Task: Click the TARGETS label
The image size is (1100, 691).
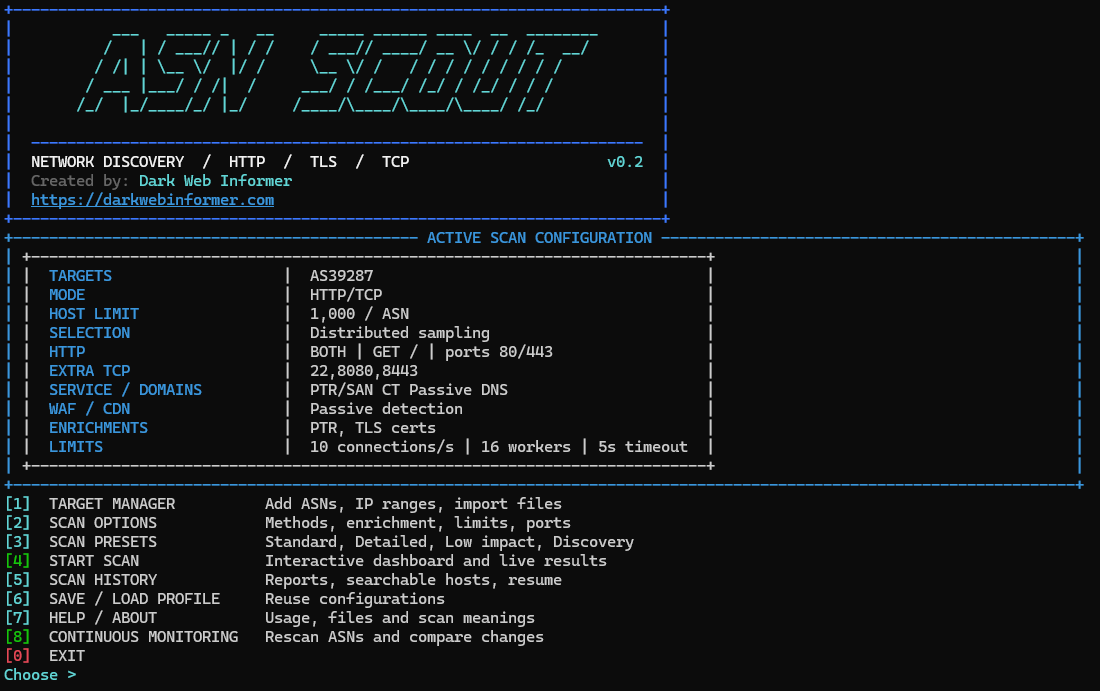Action: 81,276
